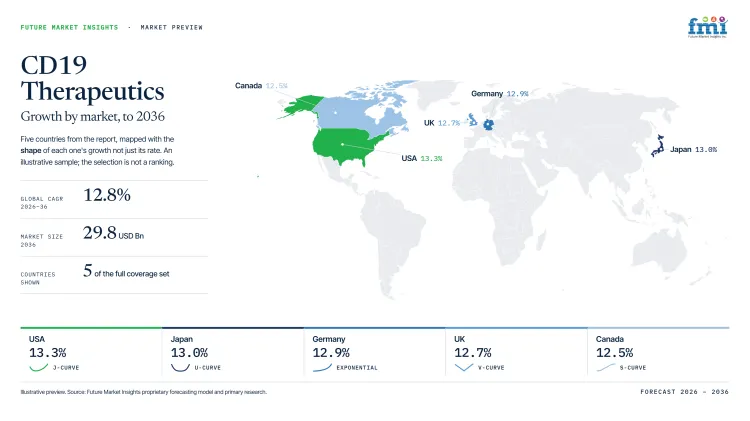This screenshot has height=421, width=750.
Task: Click the 12.7% value in UK card
Action: click(473, 353)
